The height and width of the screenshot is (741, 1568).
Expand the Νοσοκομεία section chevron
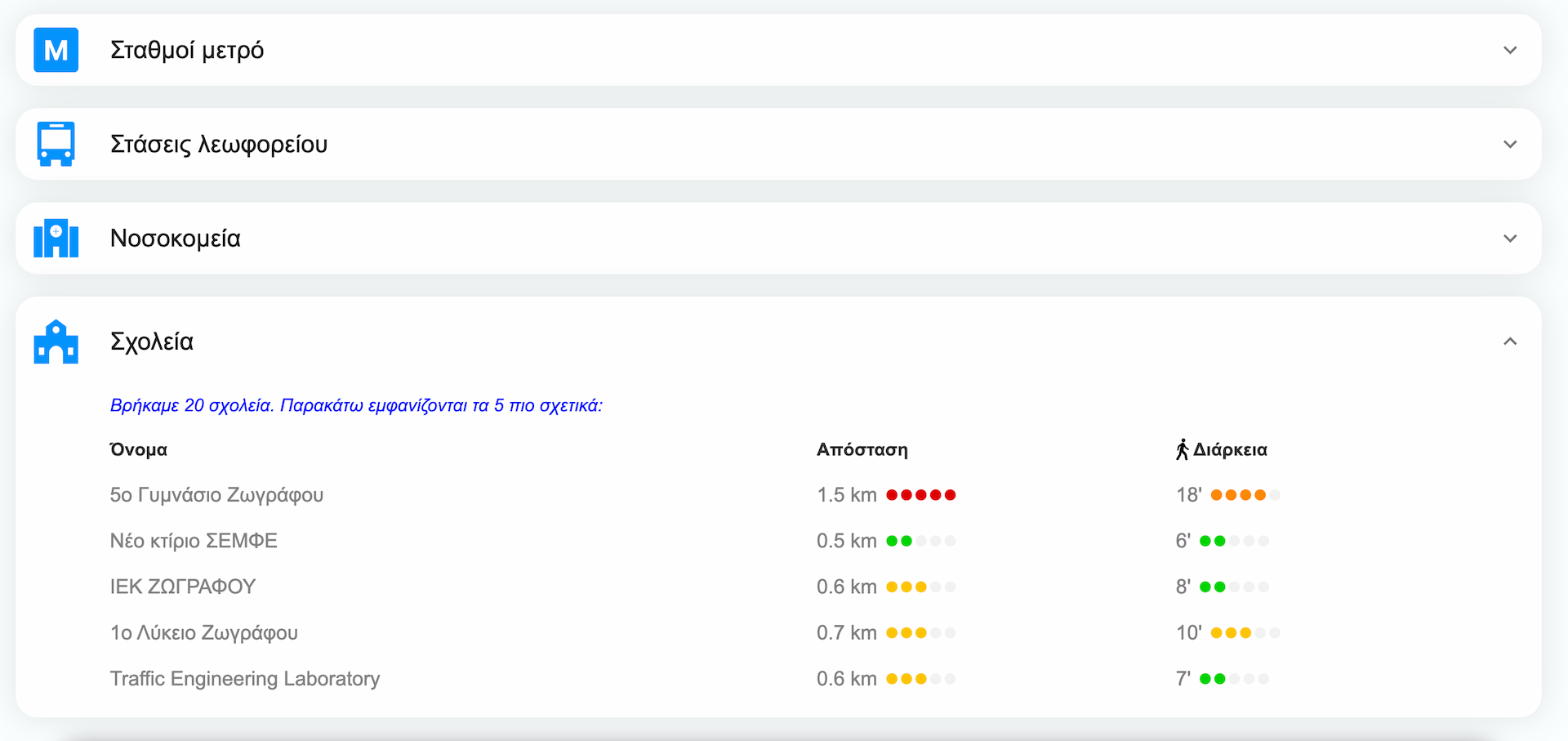[1510, 239]
